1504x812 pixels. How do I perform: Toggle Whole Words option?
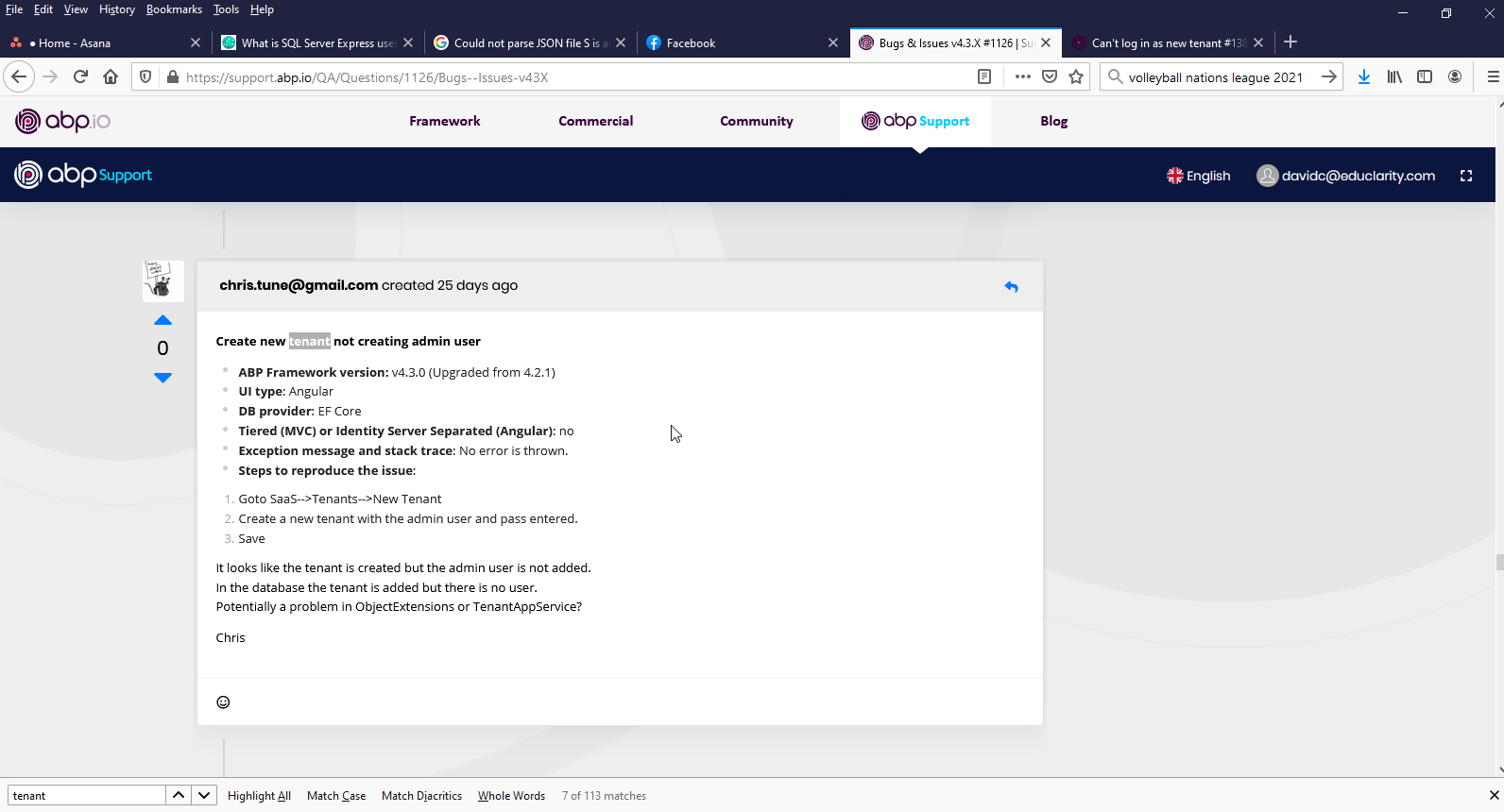tap(511, 796)
